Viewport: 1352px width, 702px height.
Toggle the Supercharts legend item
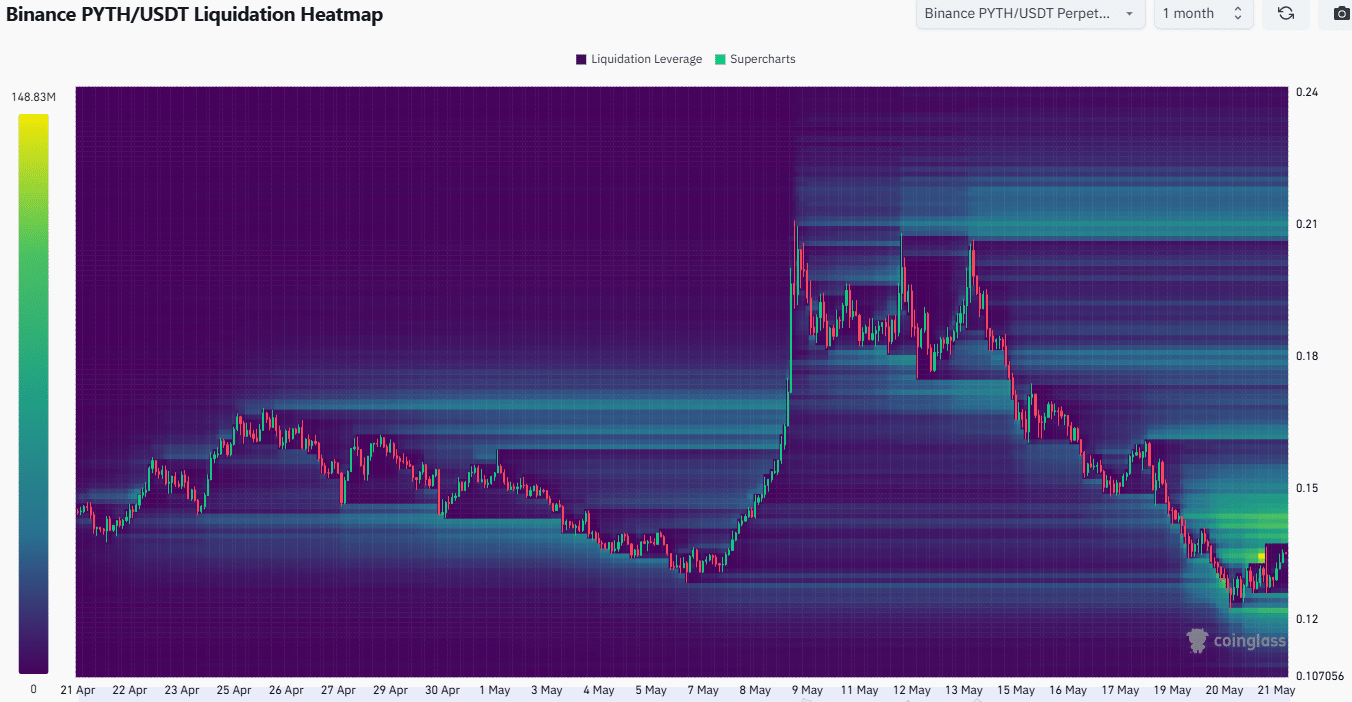click(755, 59)
